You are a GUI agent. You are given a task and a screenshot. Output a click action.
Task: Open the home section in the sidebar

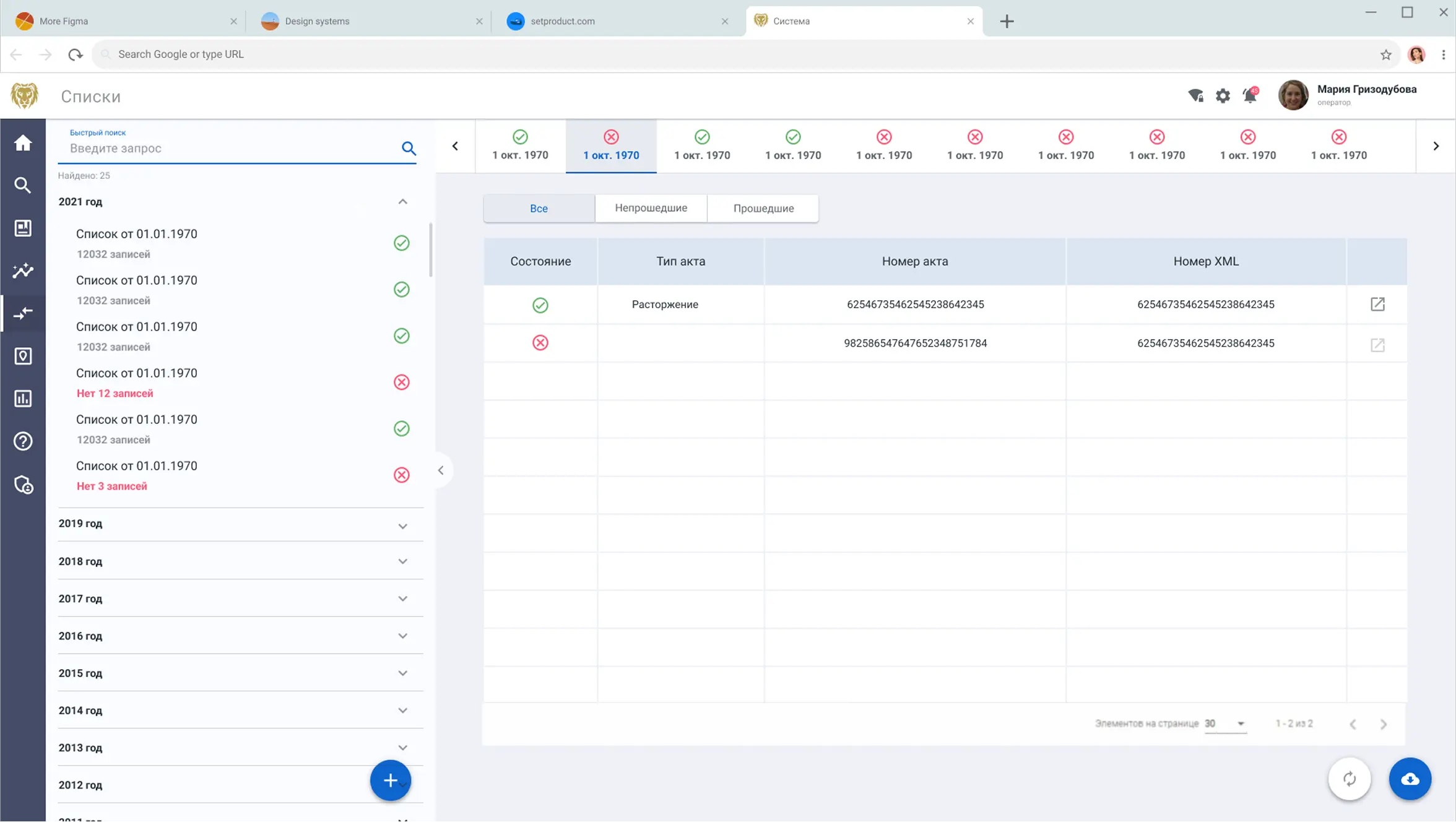(23, 143)
